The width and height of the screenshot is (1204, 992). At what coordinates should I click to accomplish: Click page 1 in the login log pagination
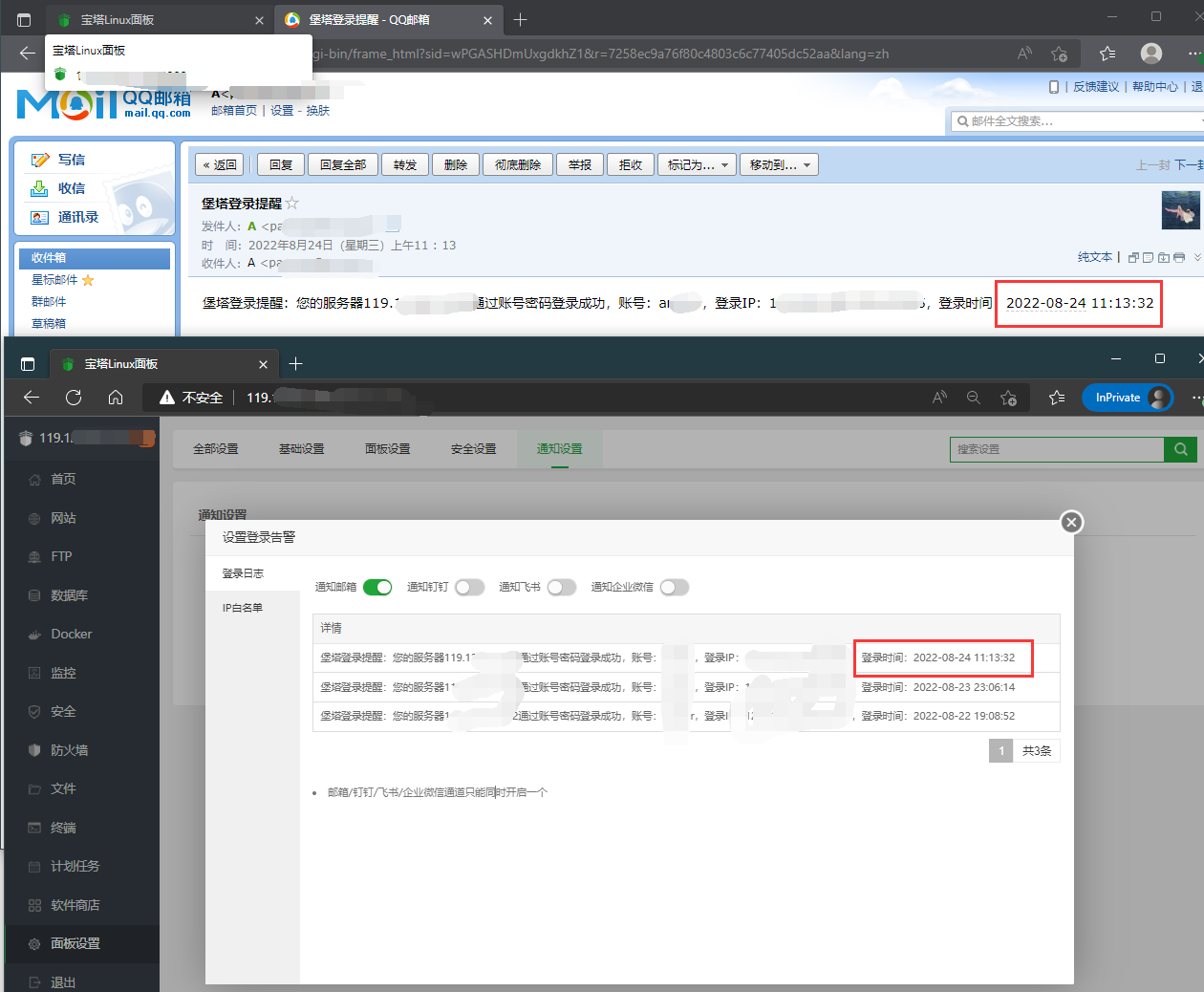tap(1001, 751)
